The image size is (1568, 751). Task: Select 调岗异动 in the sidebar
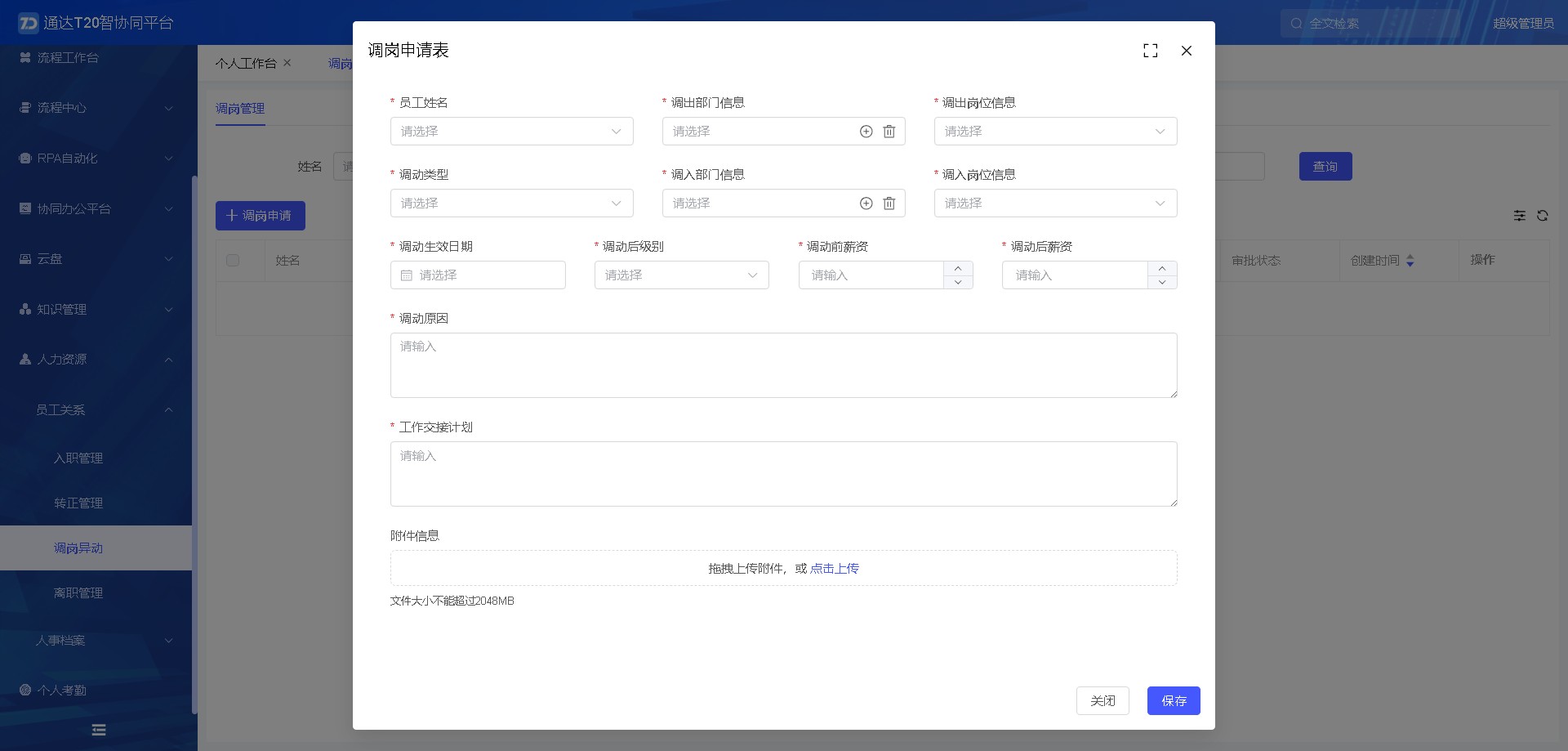pyautogui.click(x=96, y=548)
